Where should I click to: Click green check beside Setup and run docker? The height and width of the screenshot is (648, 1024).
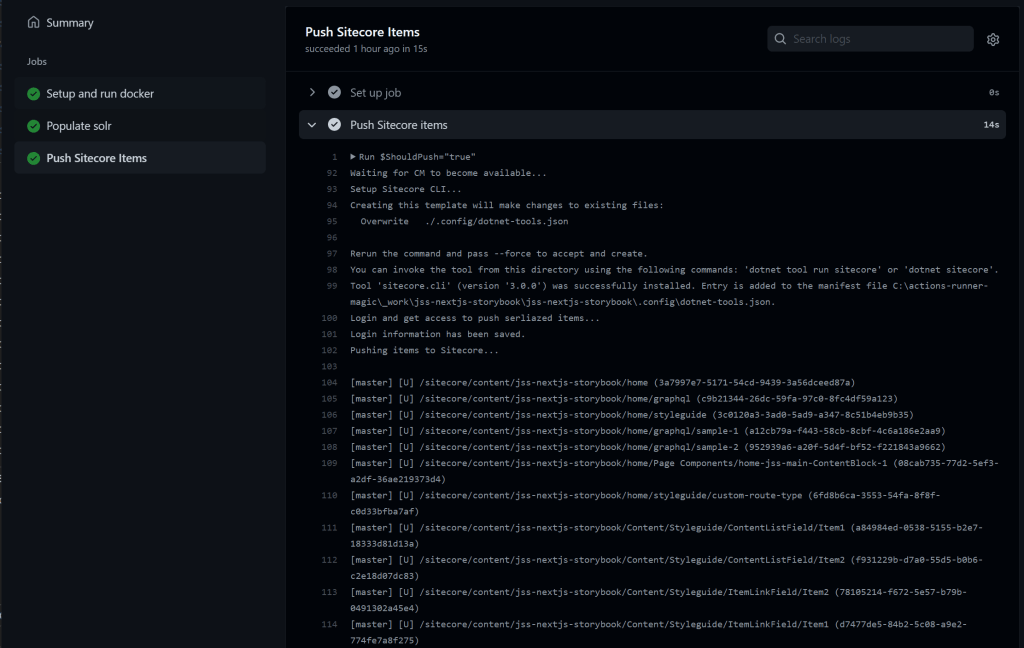pyautogui.click(x=34, y=94)
